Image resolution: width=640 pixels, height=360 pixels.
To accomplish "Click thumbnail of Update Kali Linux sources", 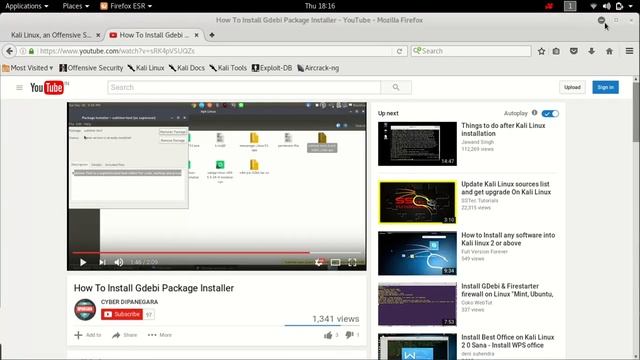I will 417,202.
